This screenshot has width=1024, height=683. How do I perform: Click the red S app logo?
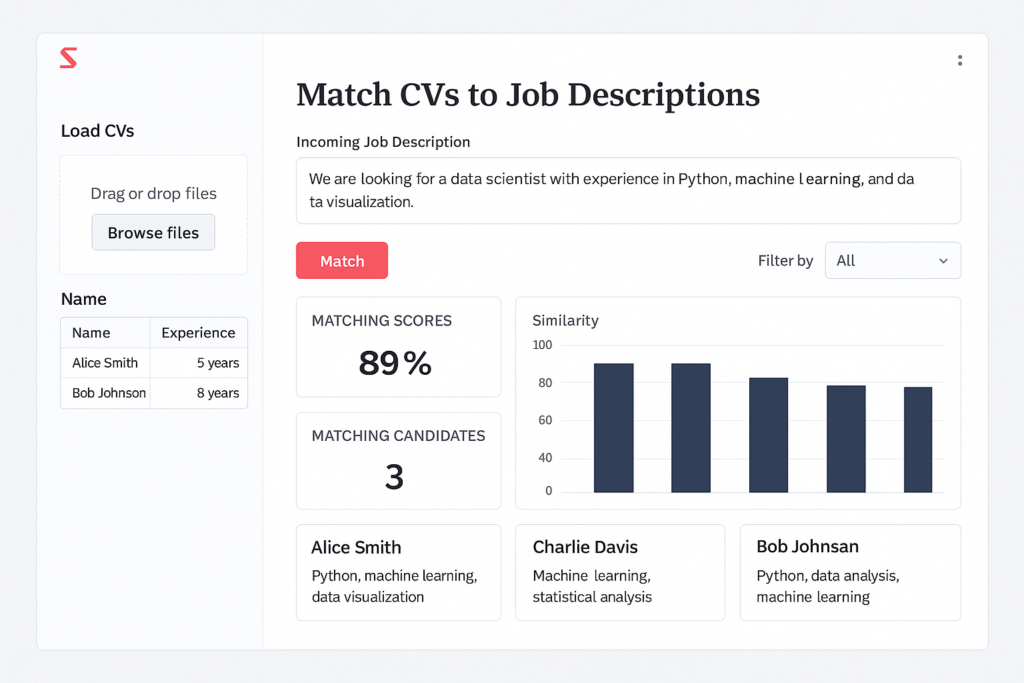click(68, 58)
